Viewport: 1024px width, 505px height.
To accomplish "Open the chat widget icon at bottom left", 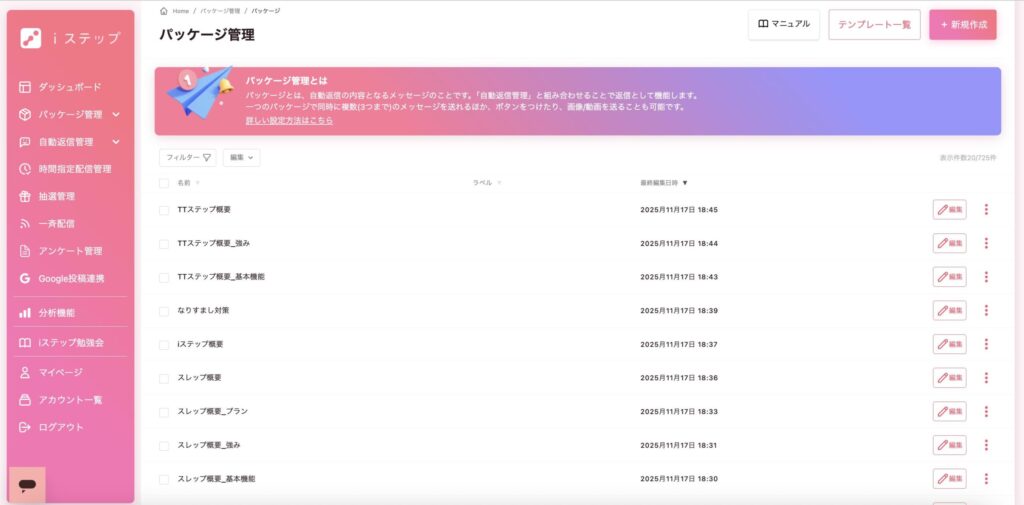I will point(27,485).
